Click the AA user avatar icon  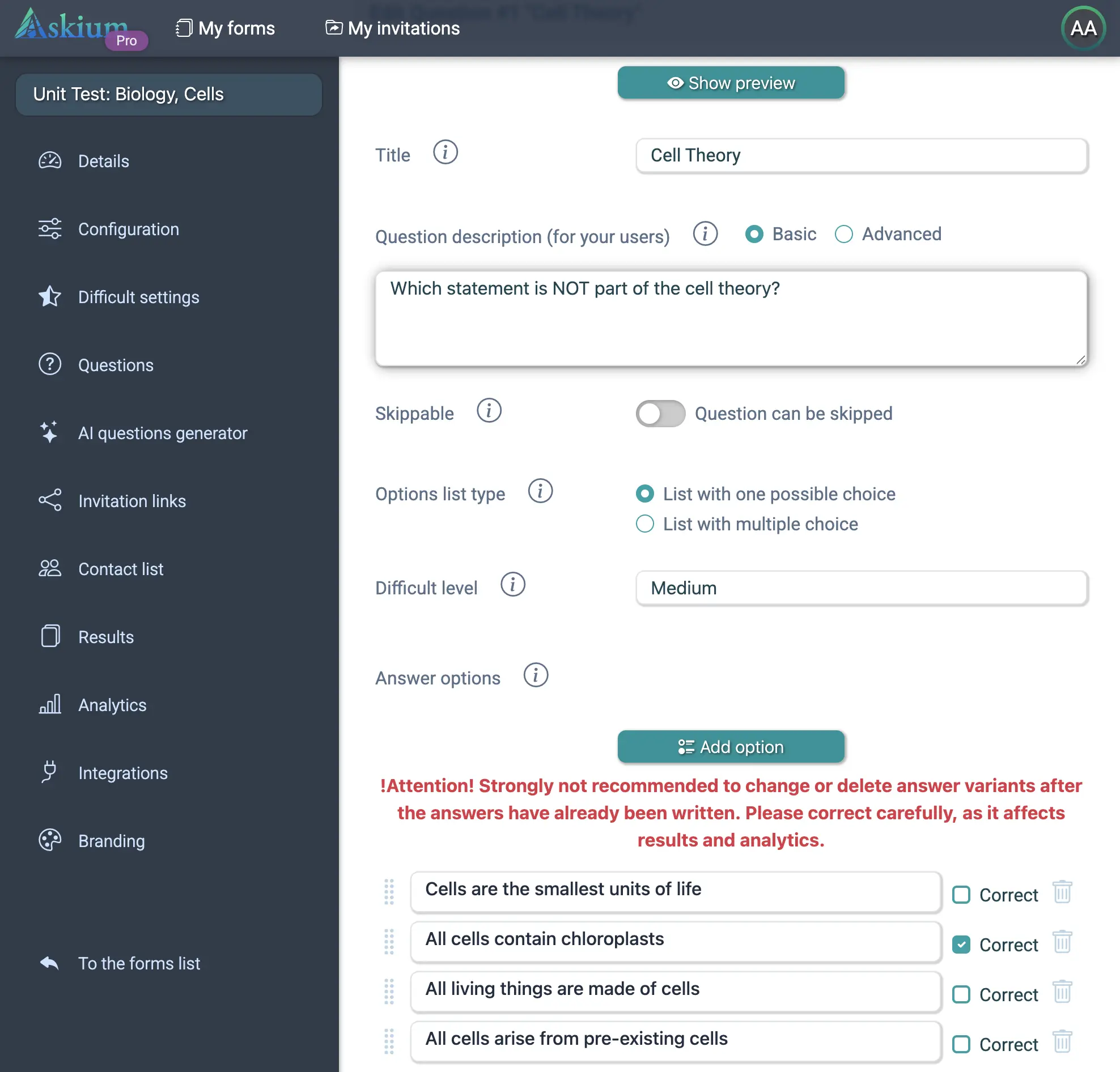point(1082,28)
